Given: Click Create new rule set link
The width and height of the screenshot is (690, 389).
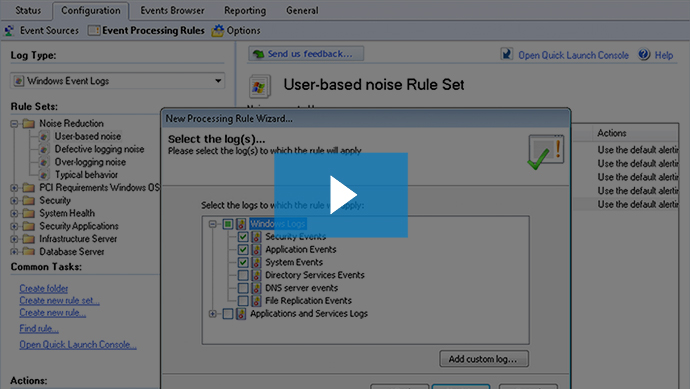Looking at the screenshot, I should (x=59, y=301).
